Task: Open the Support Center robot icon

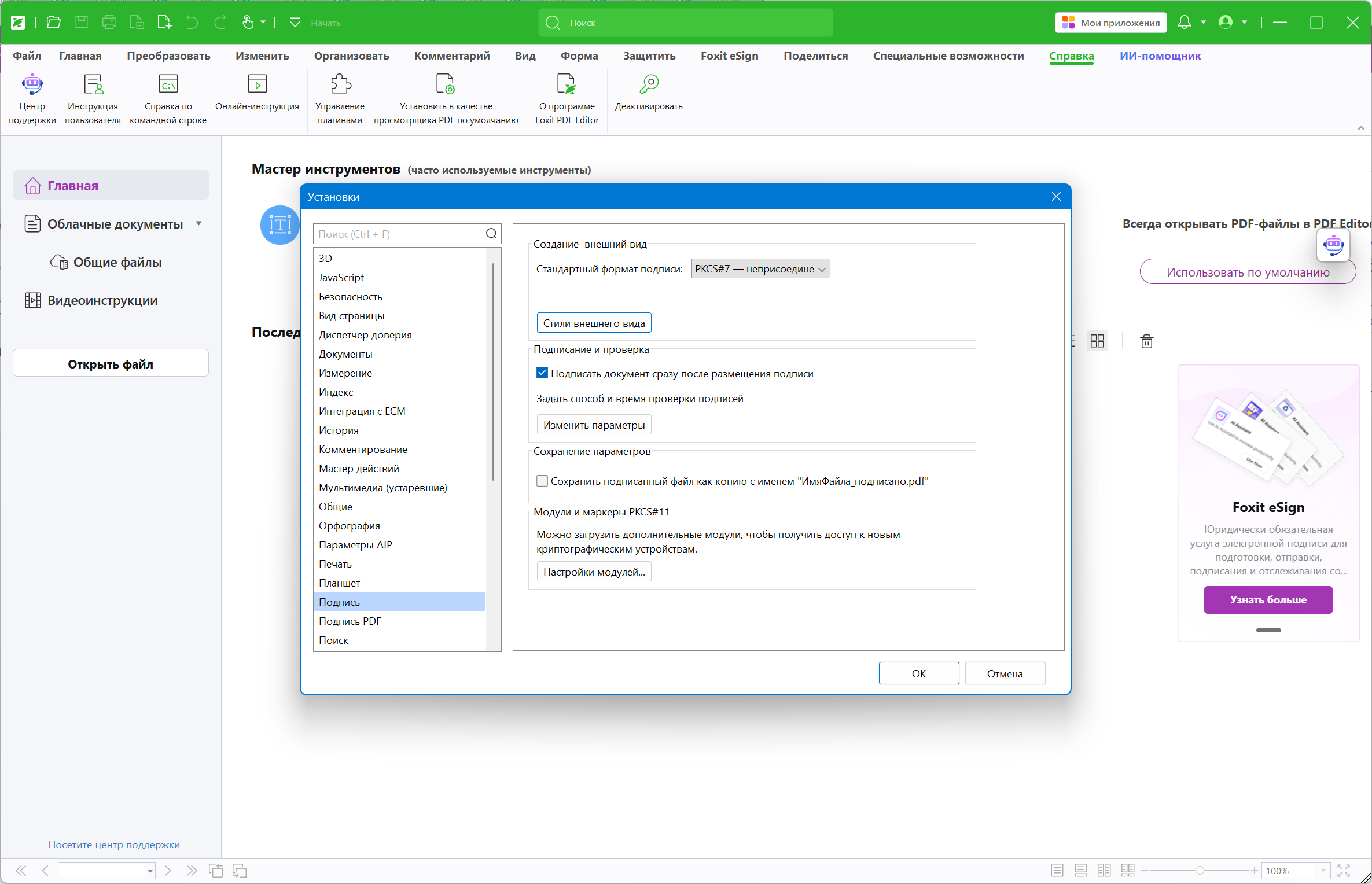Action: coord(32,85)
